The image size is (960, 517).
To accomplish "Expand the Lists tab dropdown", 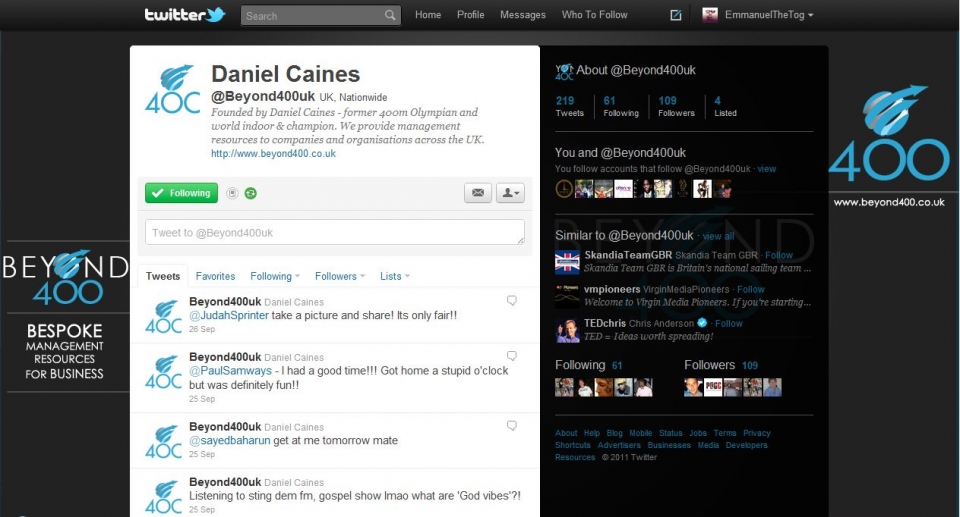I will pos(395,276).
